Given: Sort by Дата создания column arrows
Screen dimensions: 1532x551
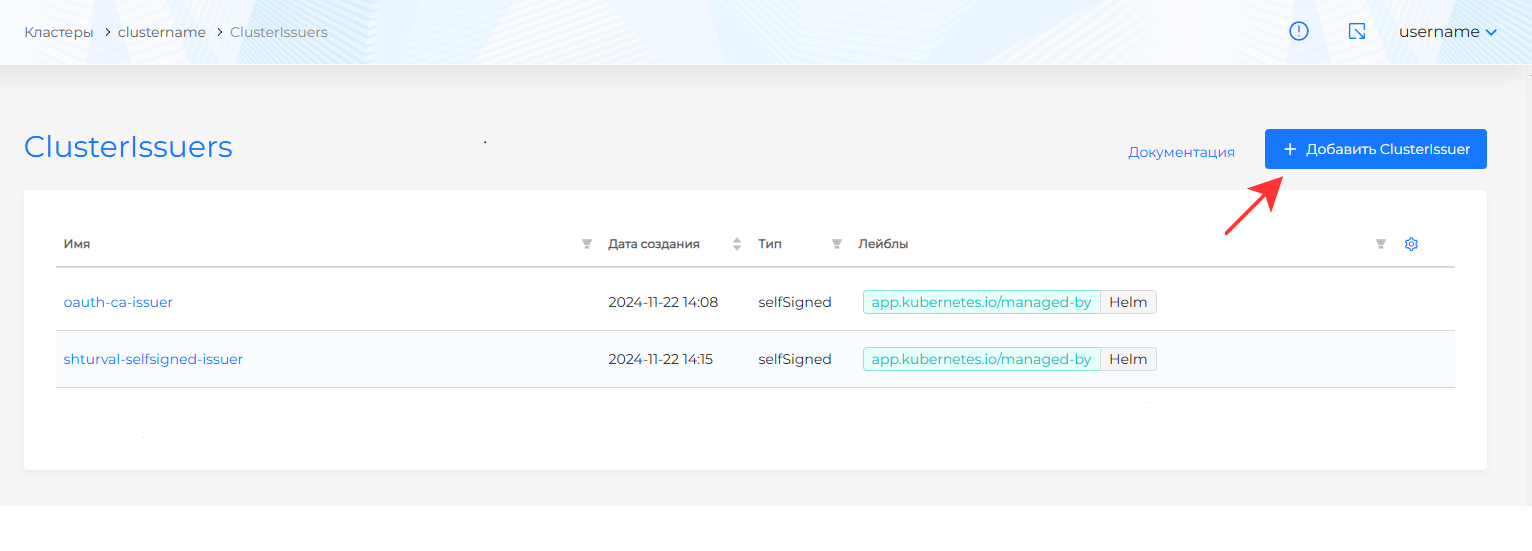Looking at the screenshot, I should click(737, 244).
